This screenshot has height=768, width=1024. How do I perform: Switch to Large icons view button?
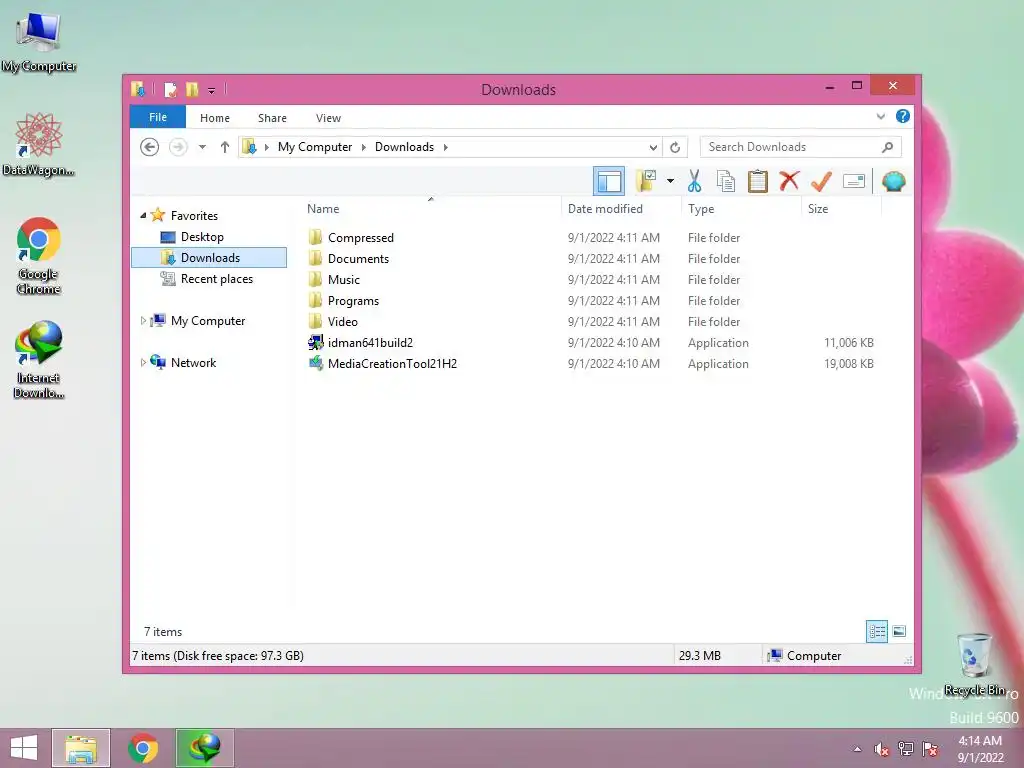899,631
